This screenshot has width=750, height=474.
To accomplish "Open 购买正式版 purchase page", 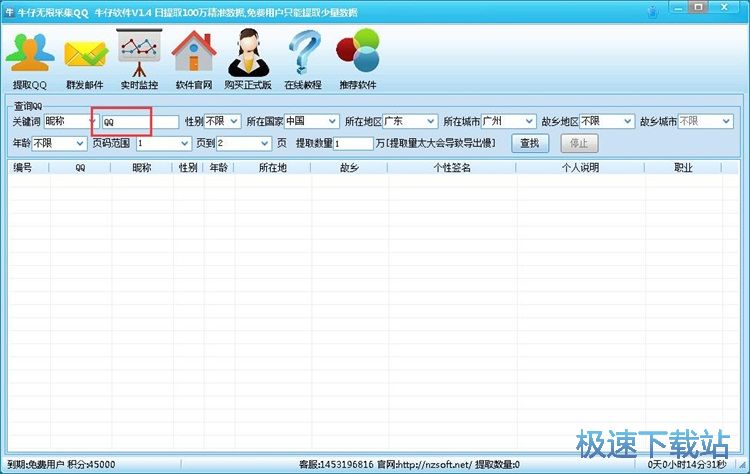I will click(x=248, y=59).
